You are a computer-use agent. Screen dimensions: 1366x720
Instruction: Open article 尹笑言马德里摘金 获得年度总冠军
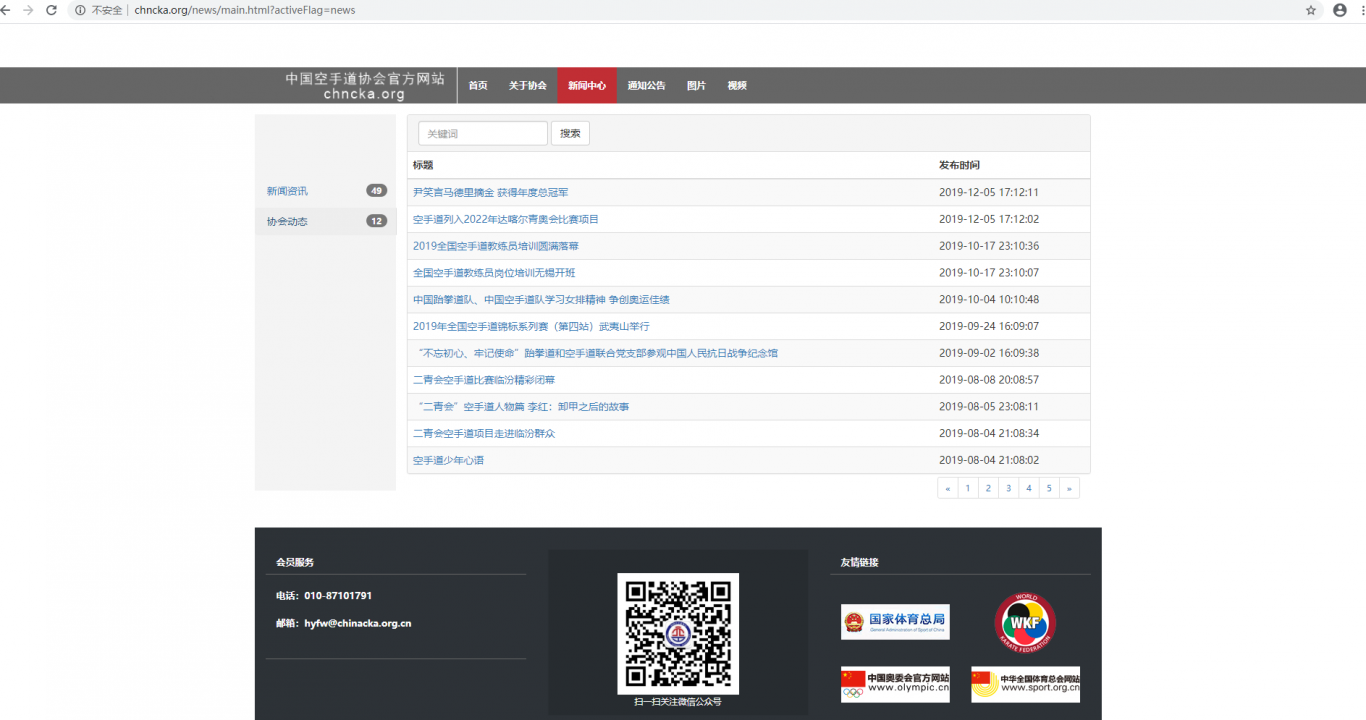490,192
